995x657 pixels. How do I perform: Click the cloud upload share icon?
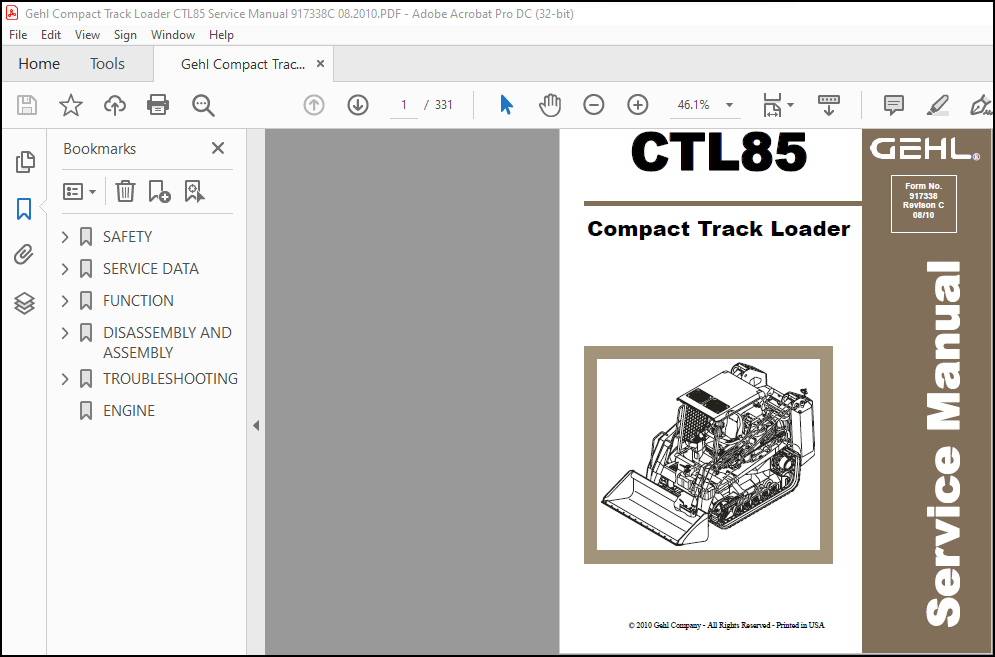[115, 105]
